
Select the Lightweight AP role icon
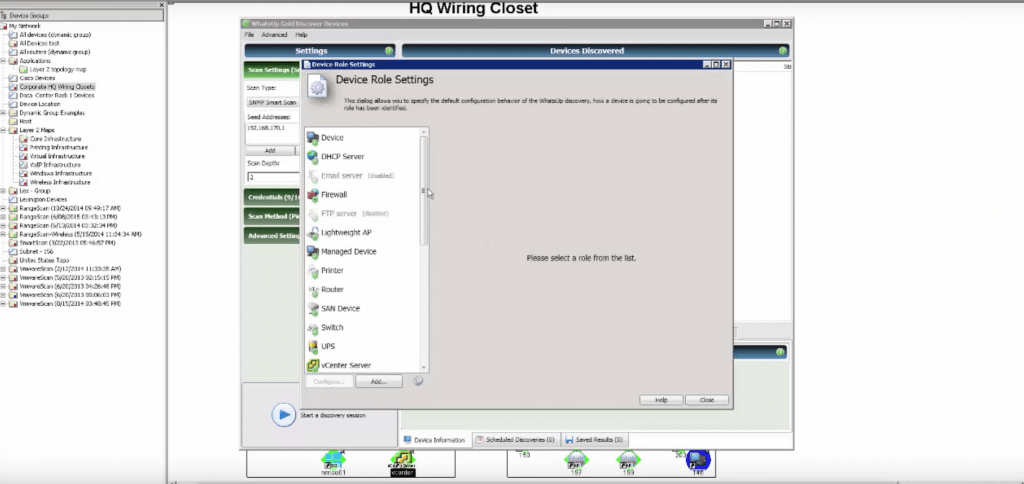[x=313, y=233]
